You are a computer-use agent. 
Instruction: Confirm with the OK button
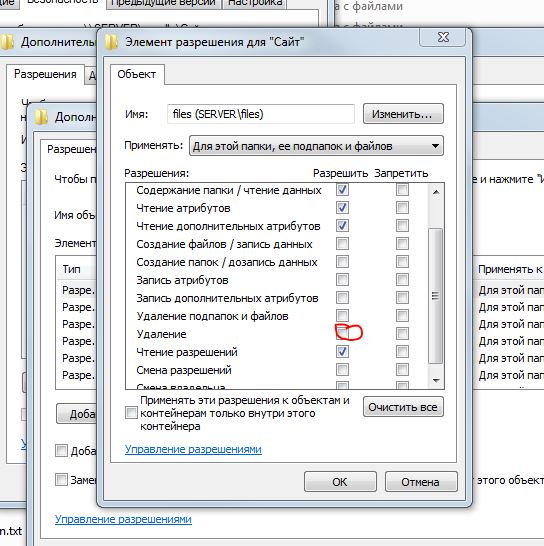[340, 482]
